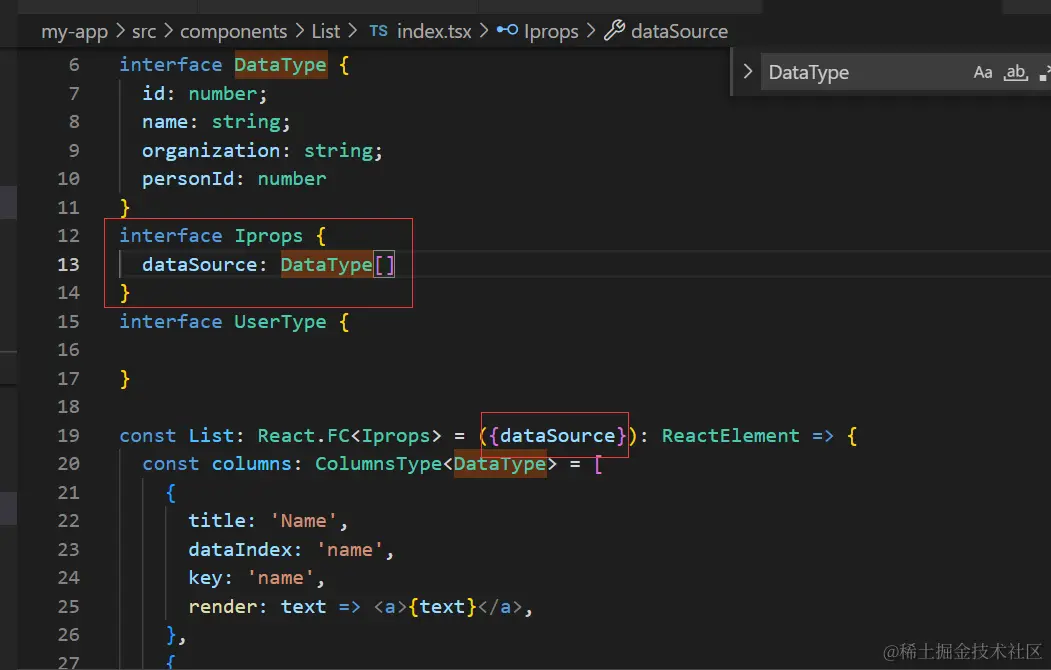
Task: Select line number 25 in the gutter
Action: 68,607
